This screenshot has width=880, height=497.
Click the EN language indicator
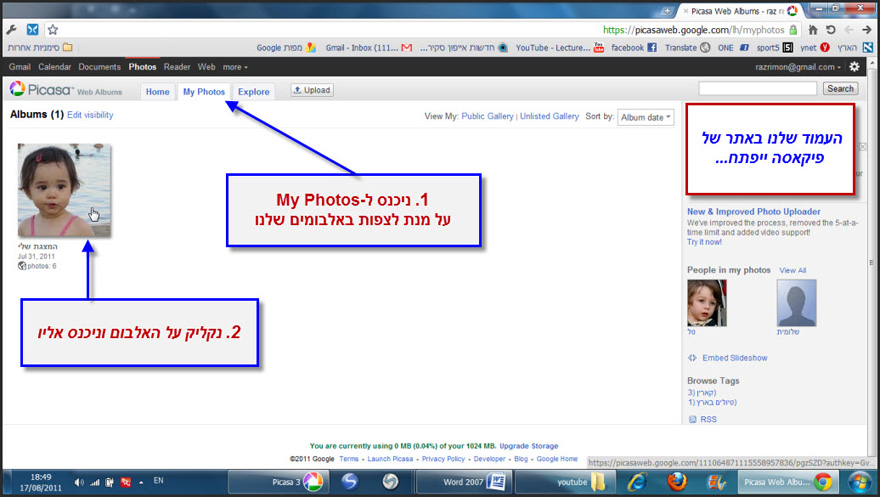[x=158, y=480]
